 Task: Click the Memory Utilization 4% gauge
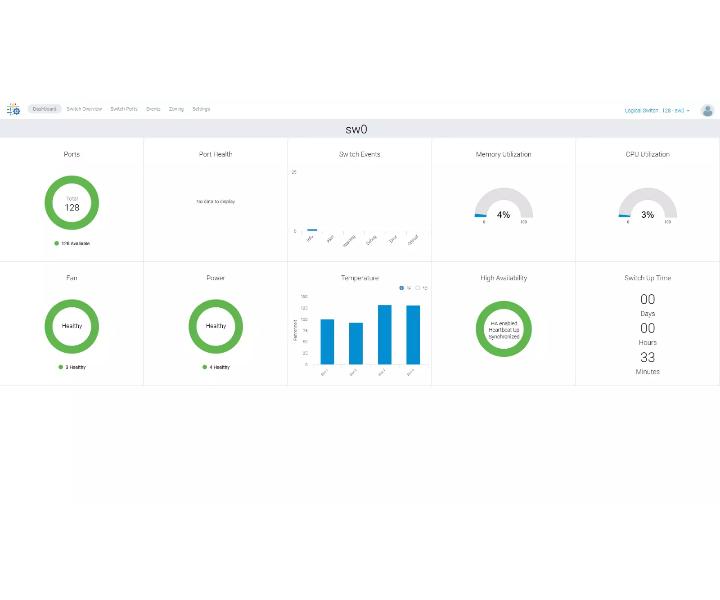504,203
